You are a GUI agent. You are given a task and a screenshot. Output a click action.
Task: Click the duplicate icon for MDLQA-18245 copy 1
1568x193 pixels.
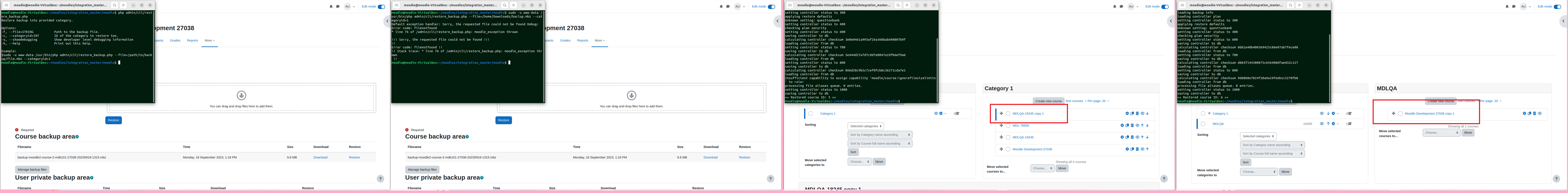(x=1132, y=114)
